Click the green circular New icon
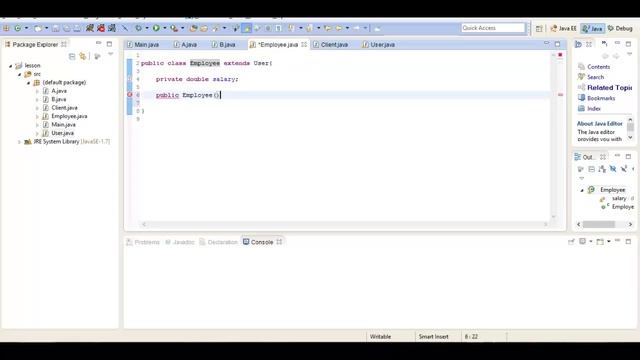Viewport: 640px width, 360px height. click(x=18, y=28)
